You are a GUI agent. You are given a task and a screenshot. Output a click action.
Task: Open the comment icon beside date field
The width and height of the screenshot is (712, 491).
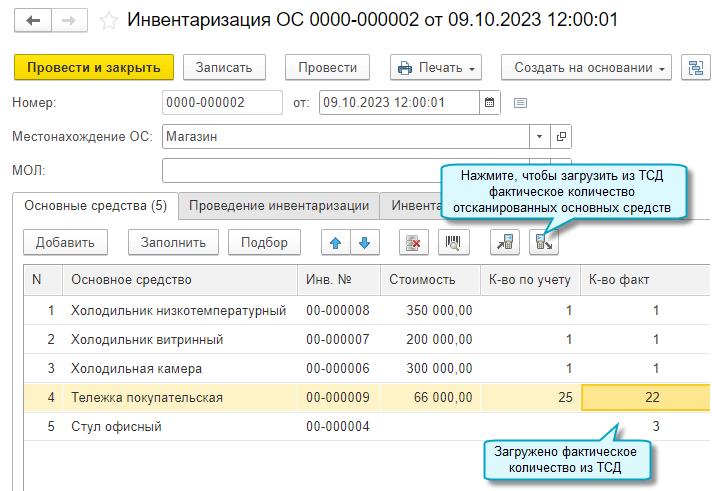pyautogui.click(x=520, y=102)
